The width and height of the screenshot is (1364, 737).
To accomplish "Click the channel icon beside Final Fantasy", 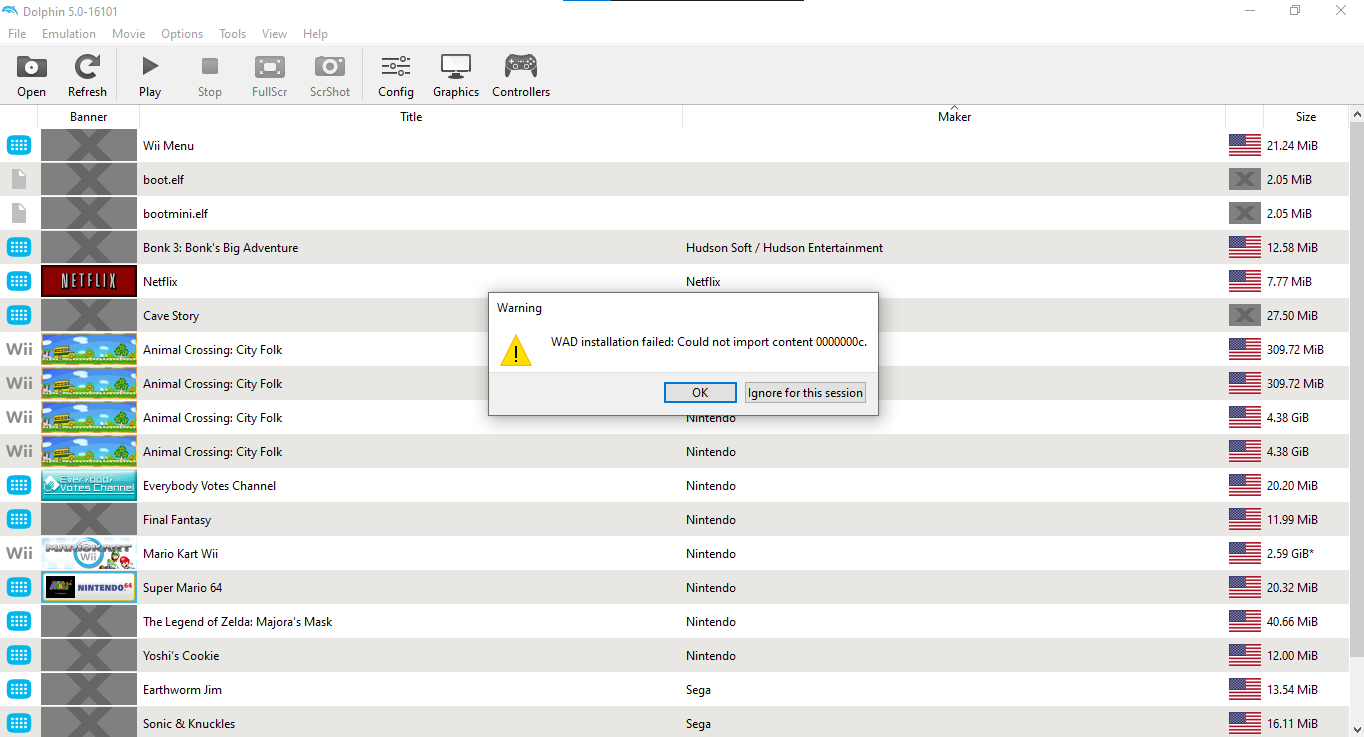I will click(x=19, y=520).
